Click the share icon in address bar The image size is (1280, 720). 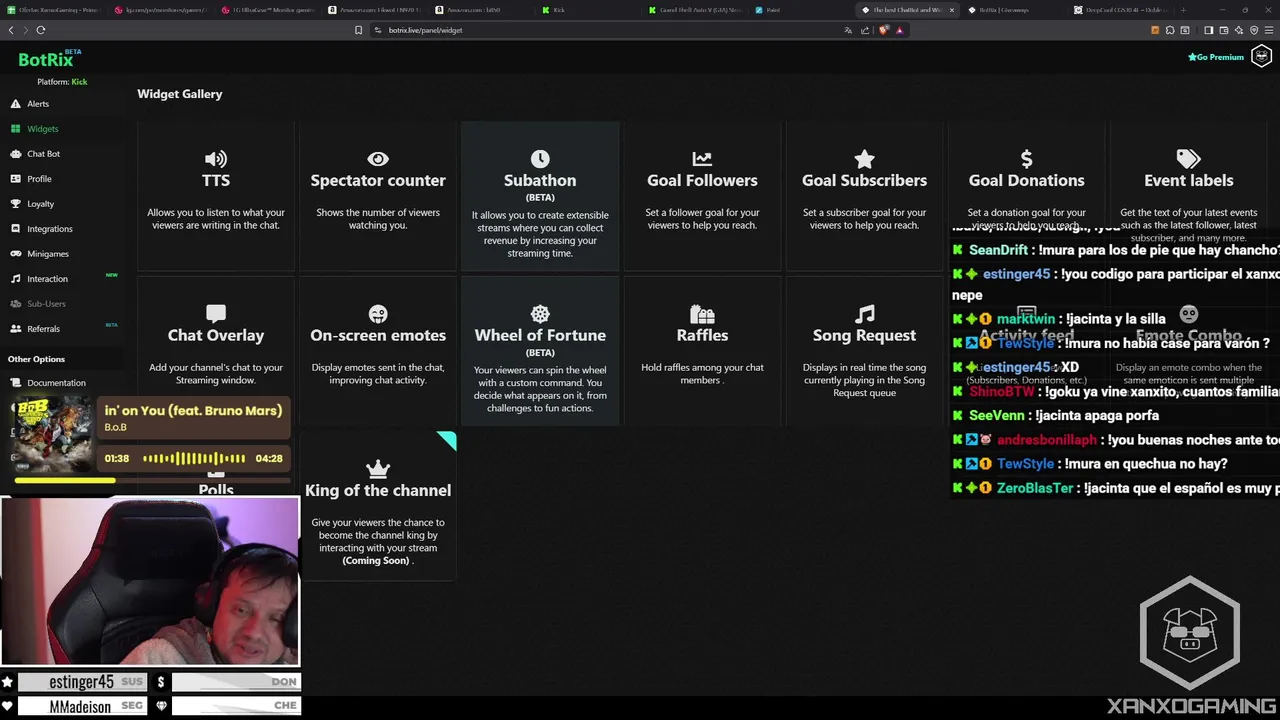(866, 30)
